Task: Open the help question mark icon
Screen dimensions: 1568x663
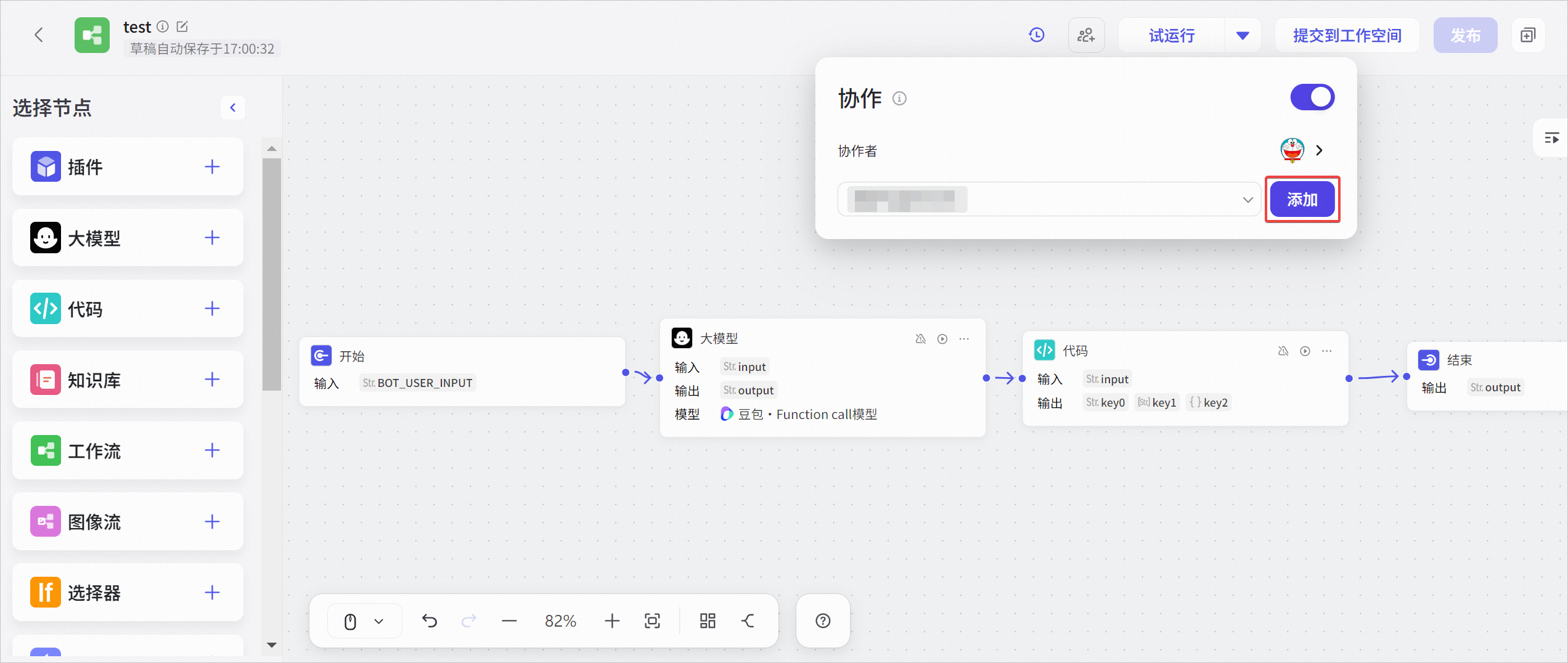Action: click(x=823, y=620)
